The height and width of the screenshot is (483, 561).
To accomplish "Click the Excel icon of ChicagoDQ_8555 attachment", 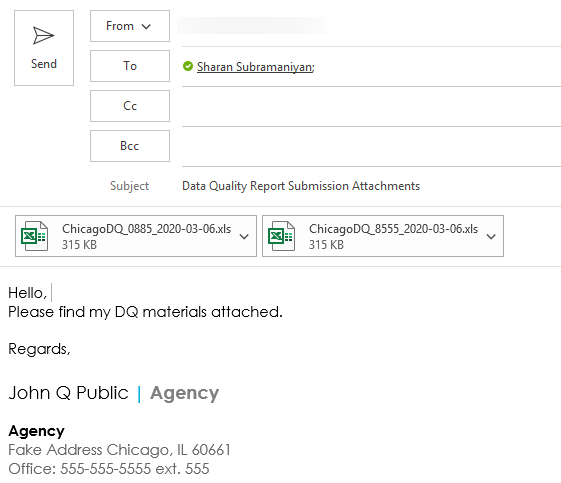I will point(282,236).
